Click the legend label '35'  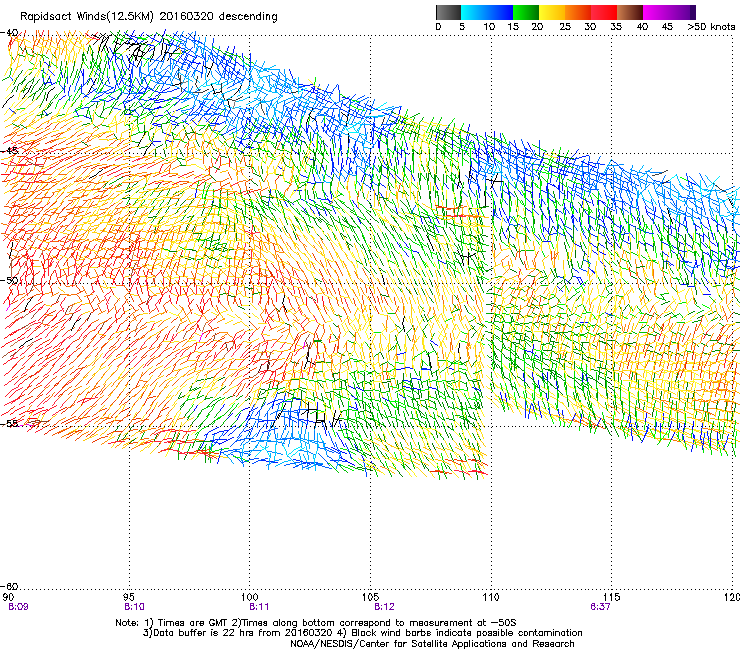coord(616,27)
